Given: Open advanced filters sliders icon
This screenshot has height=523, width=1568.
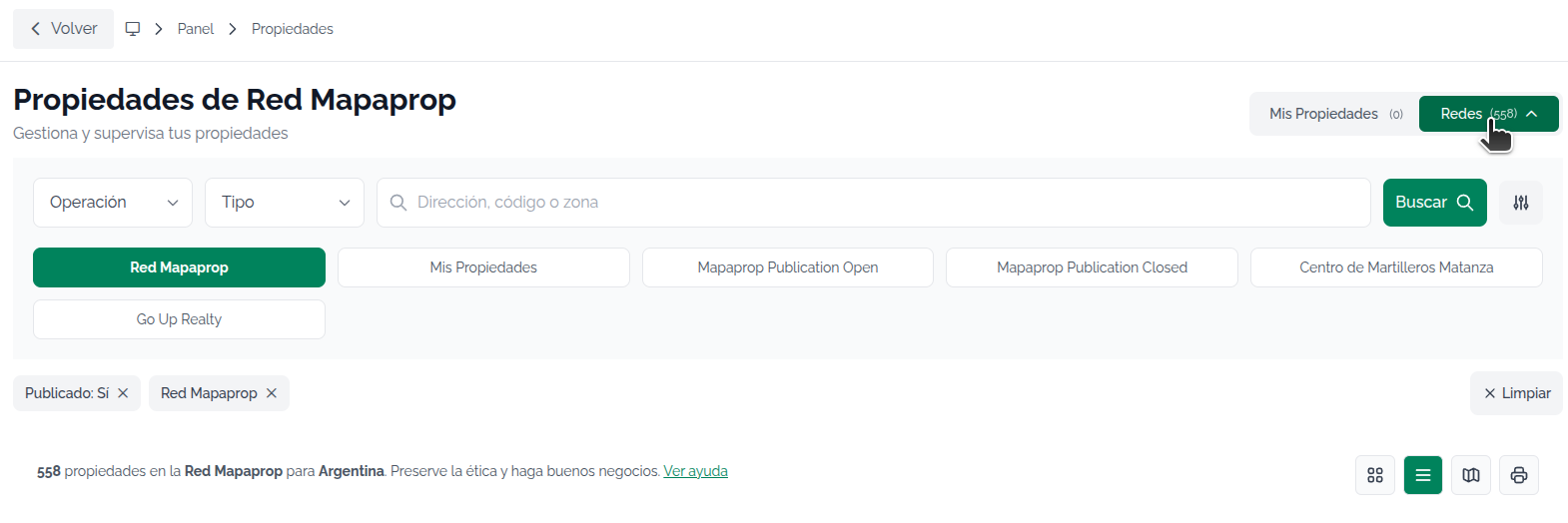Looking at the screenshot, I should click(1521, 203).
